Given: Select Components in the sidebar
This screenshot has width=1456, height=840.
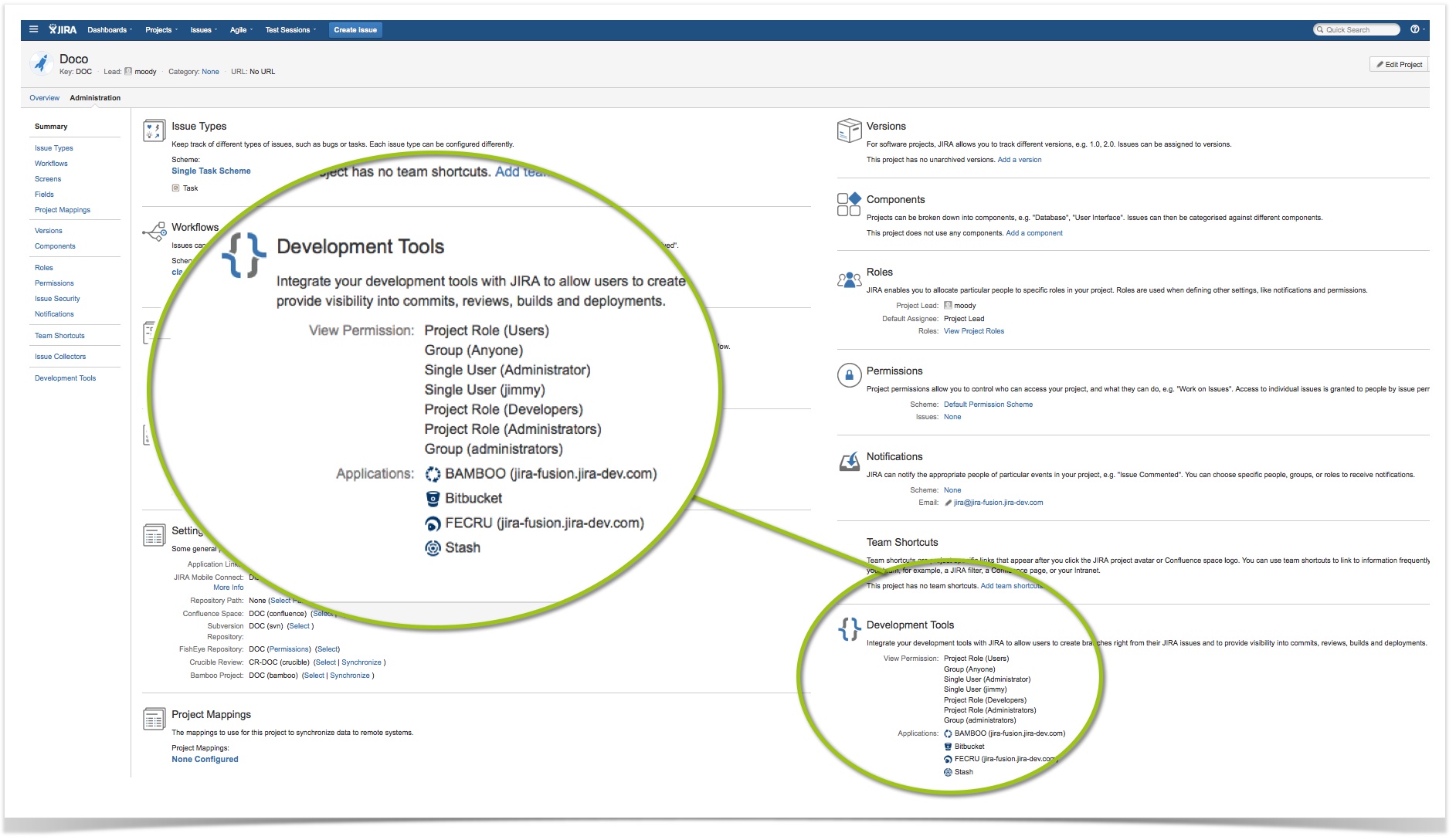Looking at the screenshot, I should coord(55,246).
